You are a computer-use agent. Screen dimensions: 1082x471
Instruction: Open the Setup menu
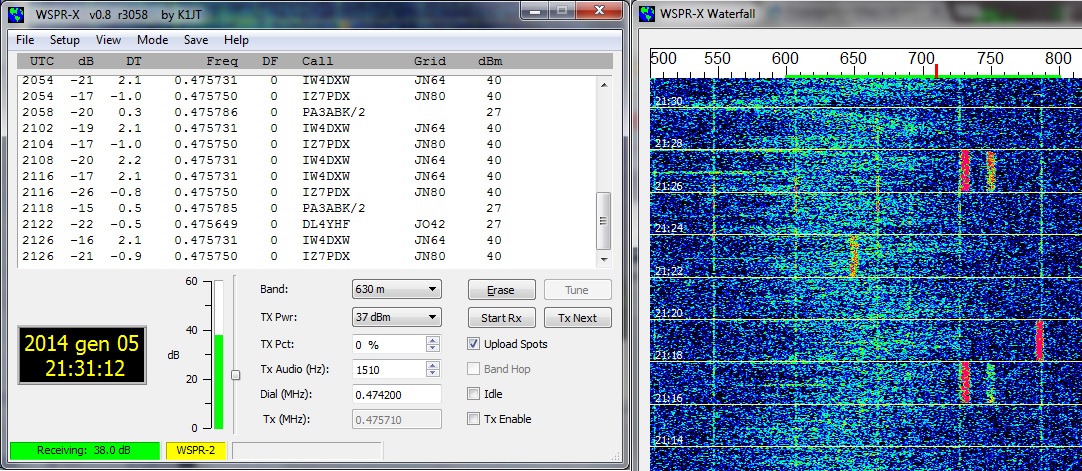coord(64,40)
